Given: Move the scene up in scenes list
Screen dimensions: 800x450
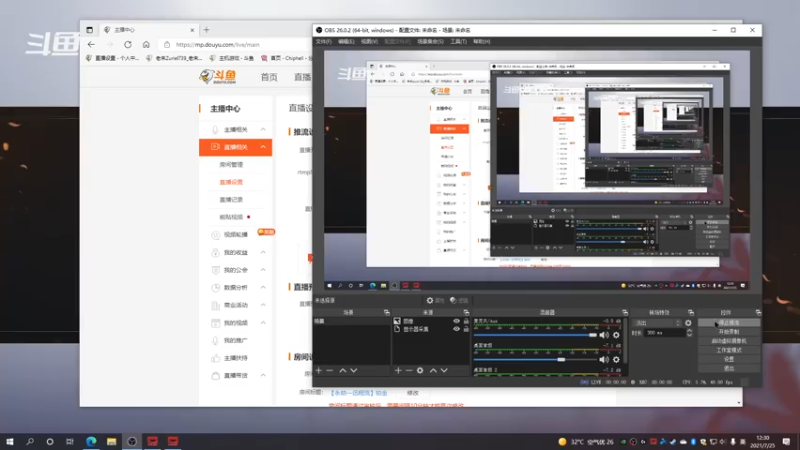Looking at the screenshot, I should tap(343, 370).
